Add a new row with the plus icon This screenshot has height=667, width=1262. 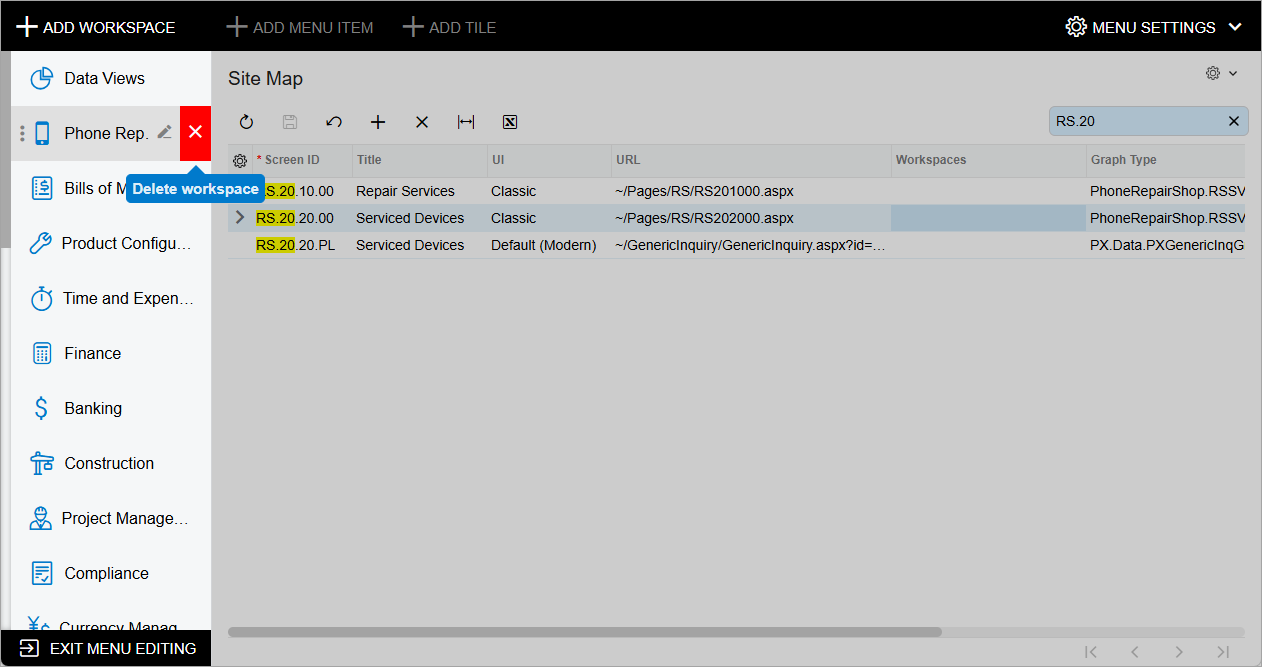(x=378, y=121)
